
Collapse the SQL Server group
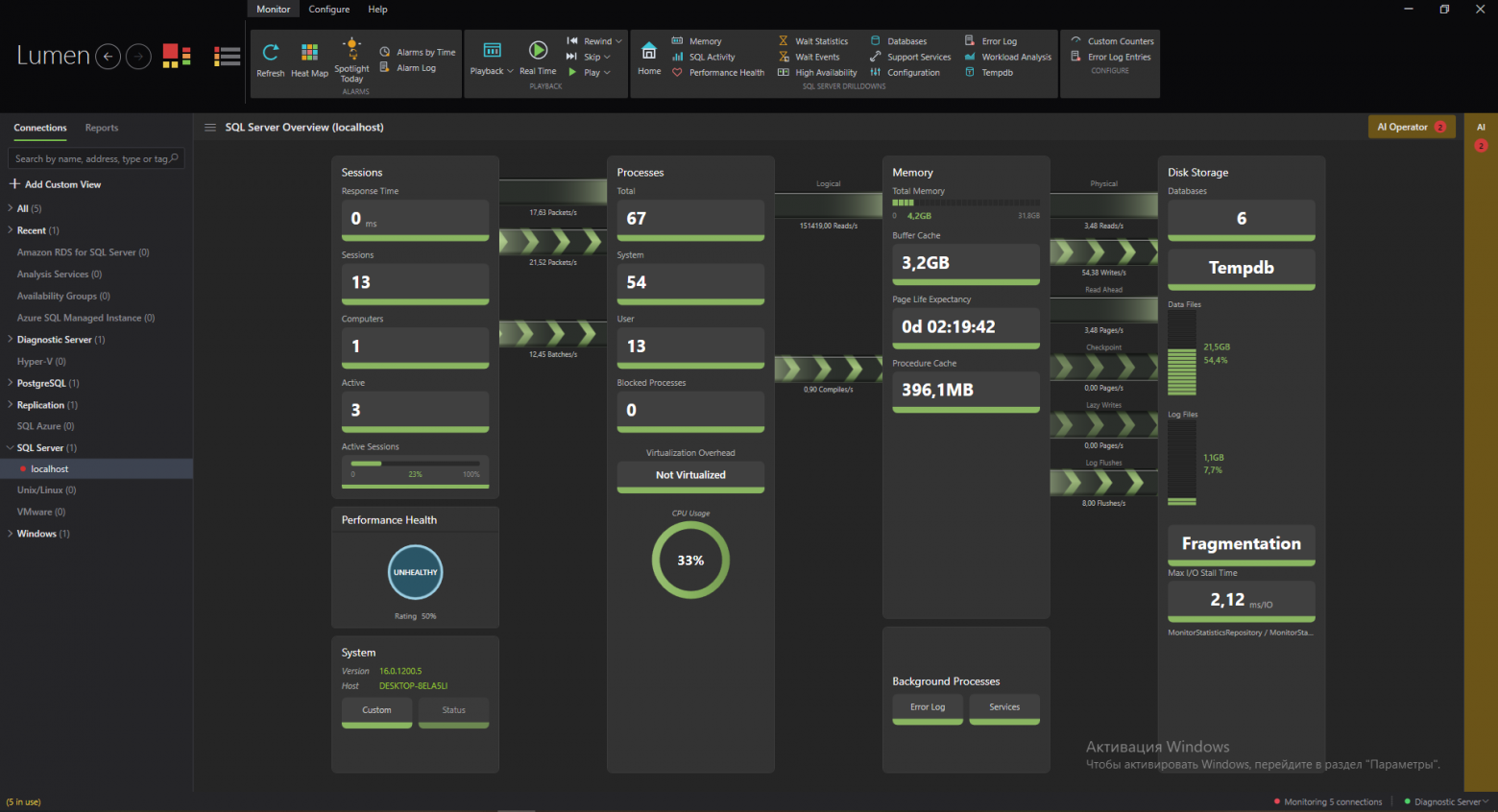pos(11,447)
